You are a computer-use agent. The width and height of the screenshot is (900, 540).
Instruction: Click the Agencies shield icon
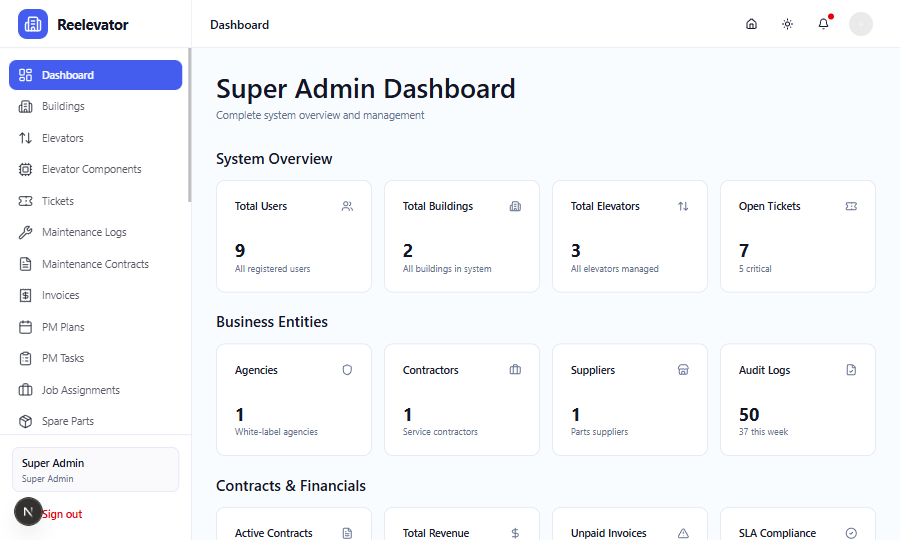pyautogui.click(x=347, y=370)
